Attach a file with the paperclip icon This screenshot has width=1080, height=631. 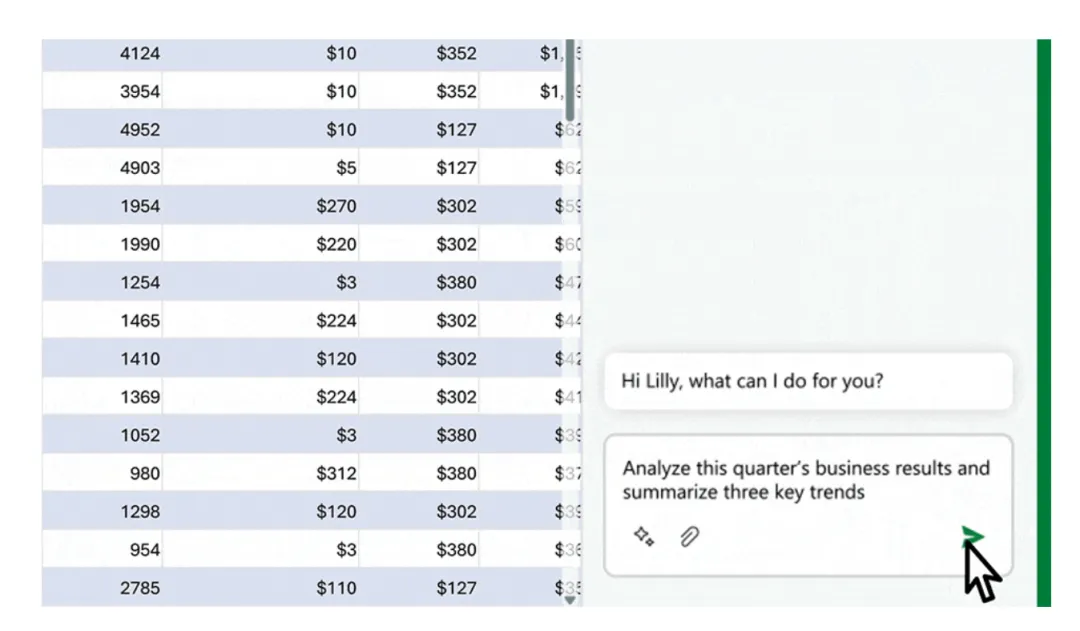point(689,537)
